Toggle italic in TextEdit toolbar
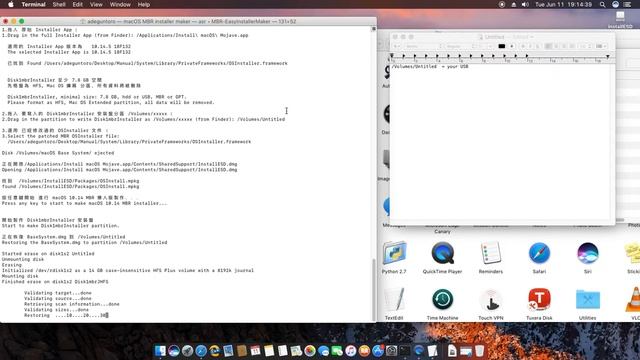 pyautogui.click(x=530, y=46)
